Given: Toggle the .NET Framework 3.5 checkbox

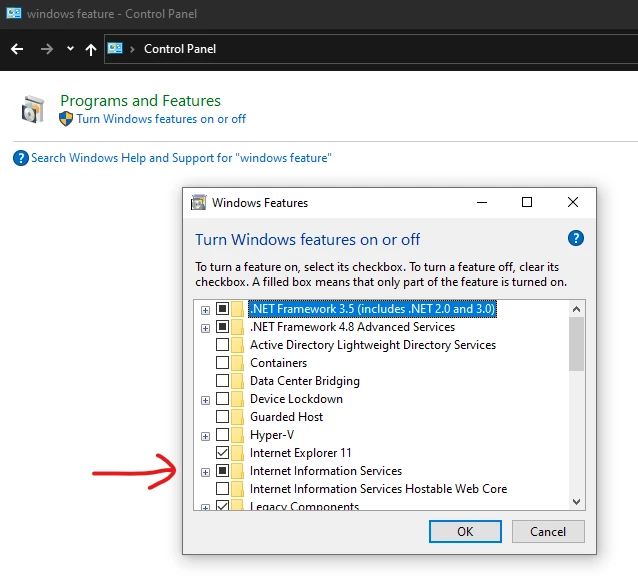Looking at the screenshot, I should [x=222, y=308].
